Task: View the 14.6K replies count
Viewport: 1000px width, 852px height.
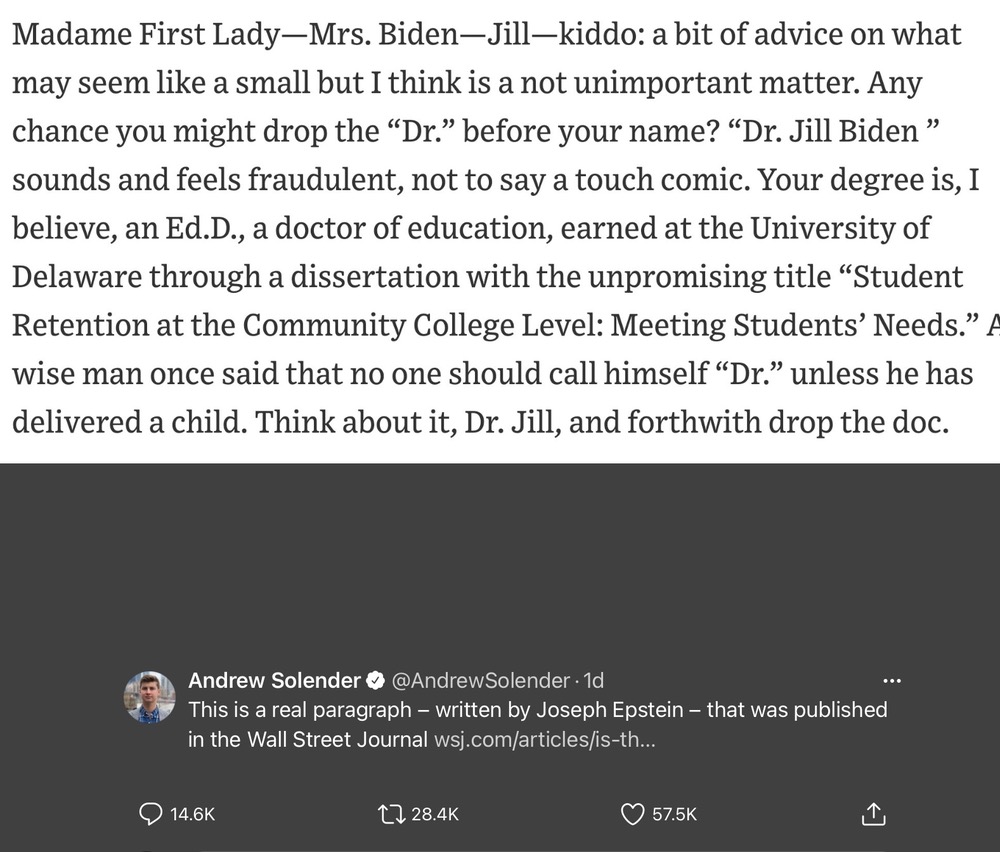Action: [193, 814]
